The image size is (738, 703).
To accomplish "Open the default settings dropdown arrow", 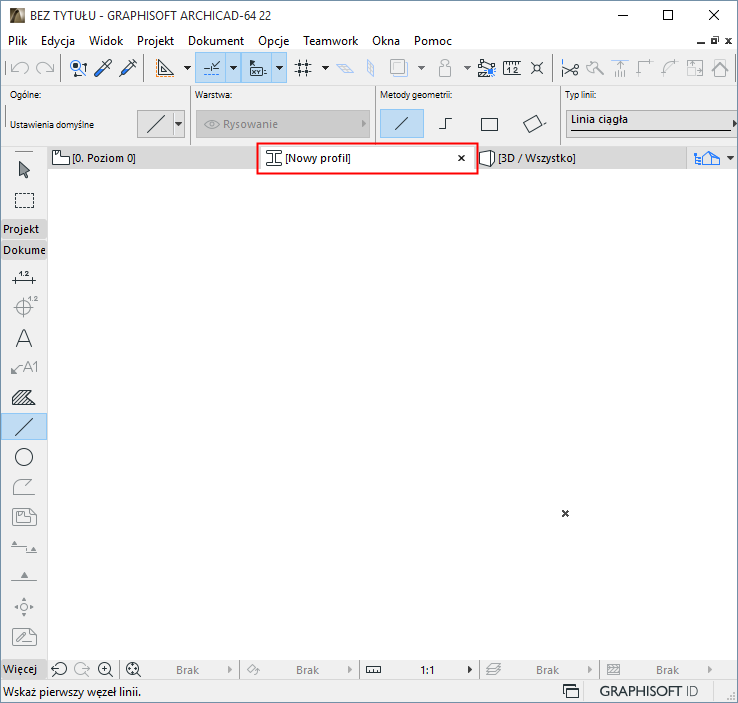I will (178, 124).
